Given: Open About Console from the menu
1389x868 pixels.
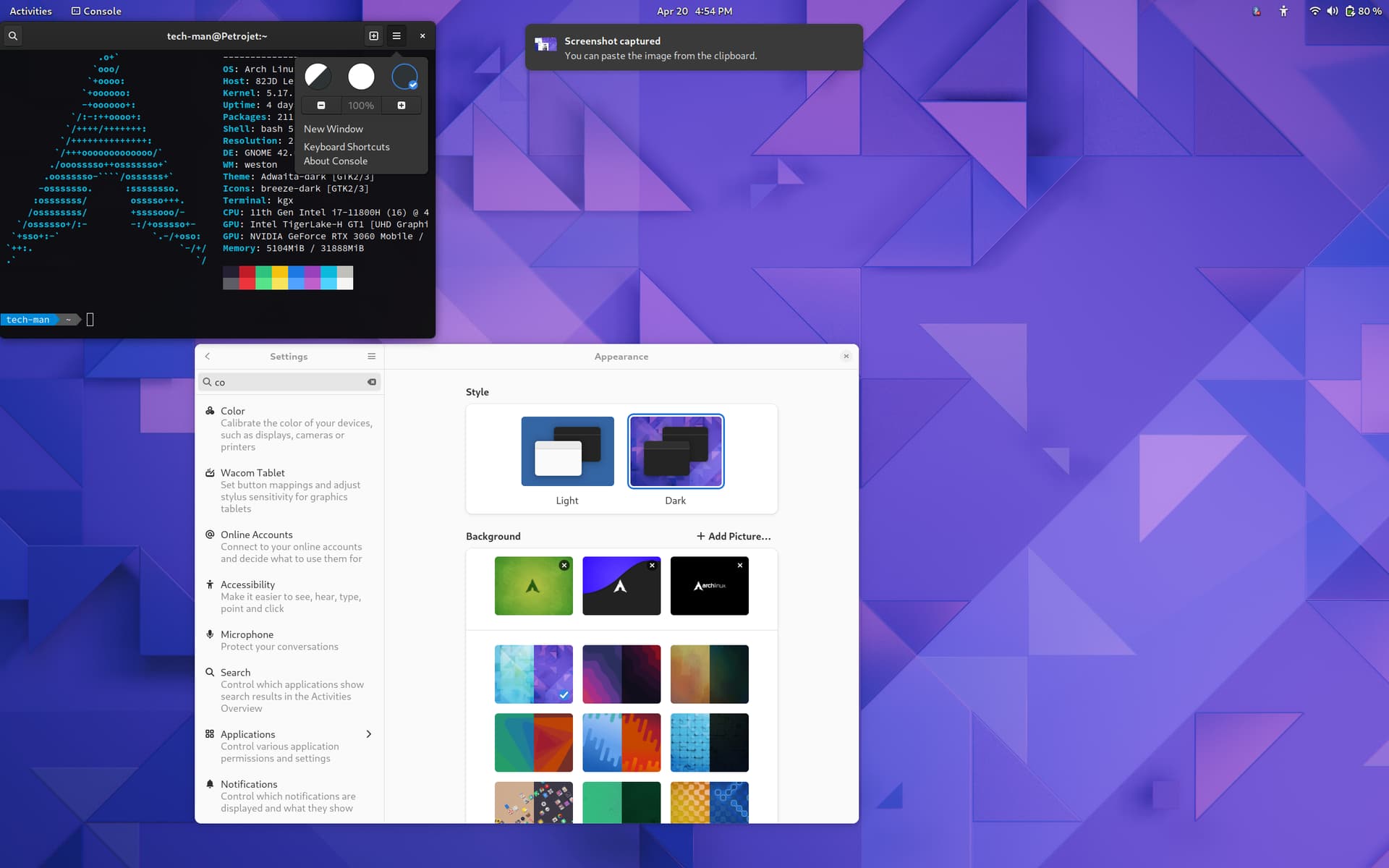Looking at the screenshot, I should point(336,161).
